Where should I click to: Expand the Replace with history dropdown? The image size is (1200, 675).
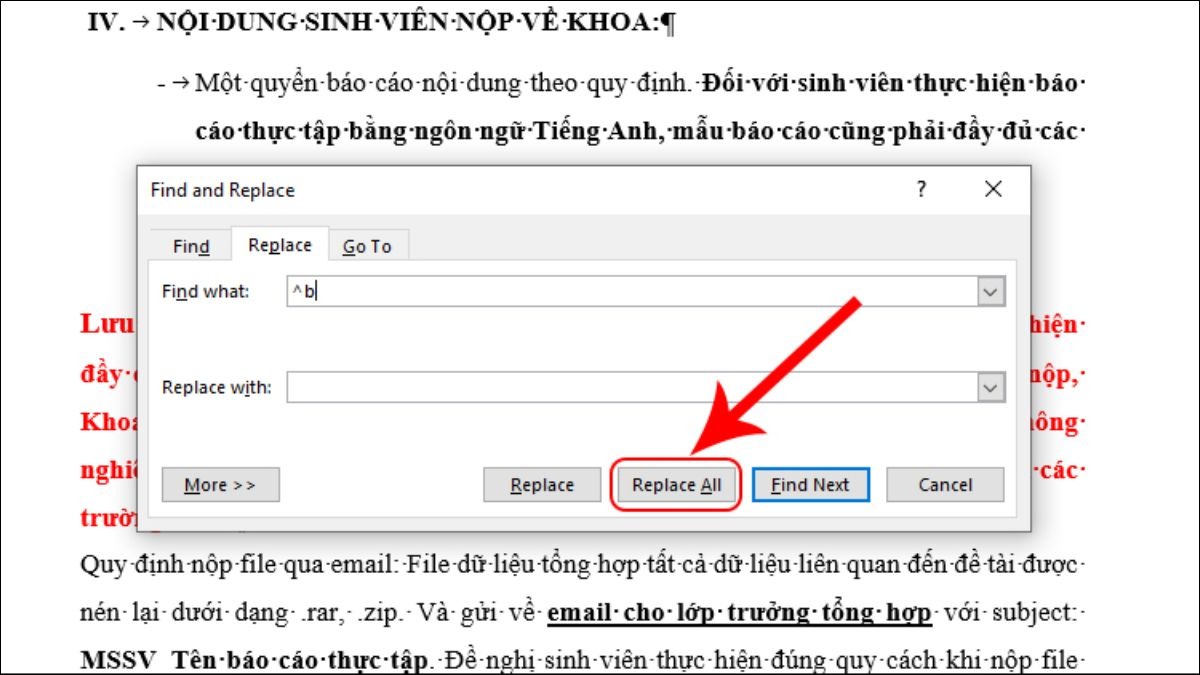coord(991,387)
